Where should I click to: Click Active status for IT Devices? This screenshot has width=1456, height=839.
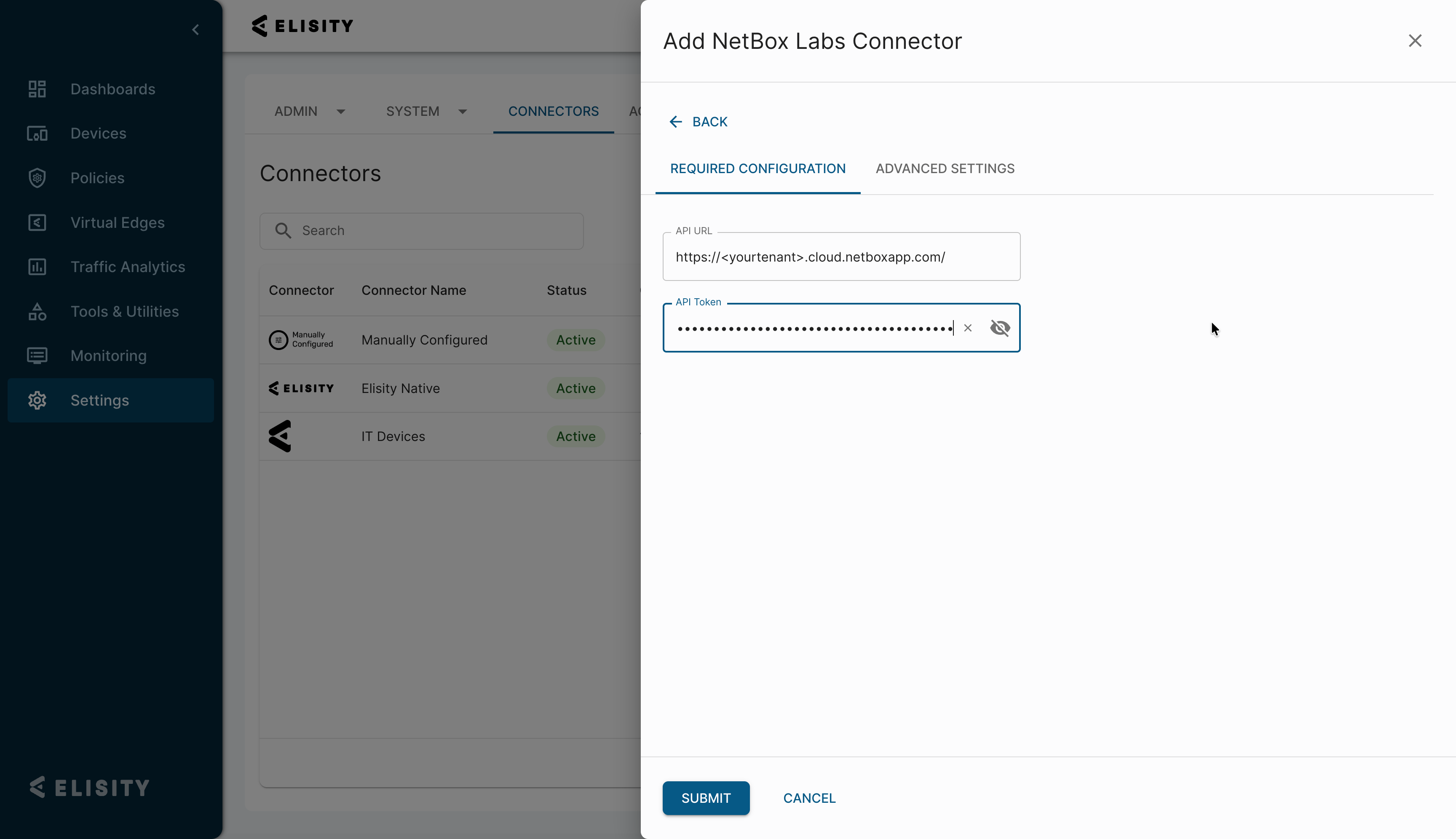click(576, 436)
